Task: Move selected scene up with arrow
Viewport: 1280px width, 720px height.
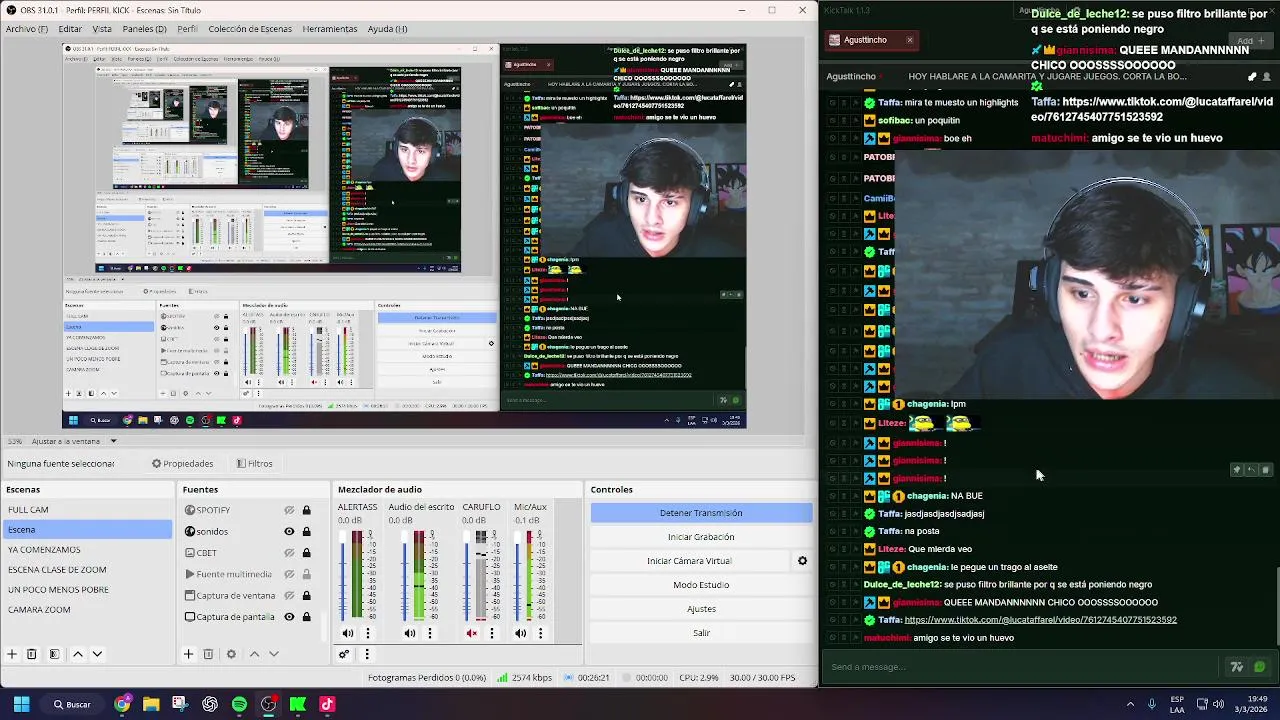Action: [77, 654]
